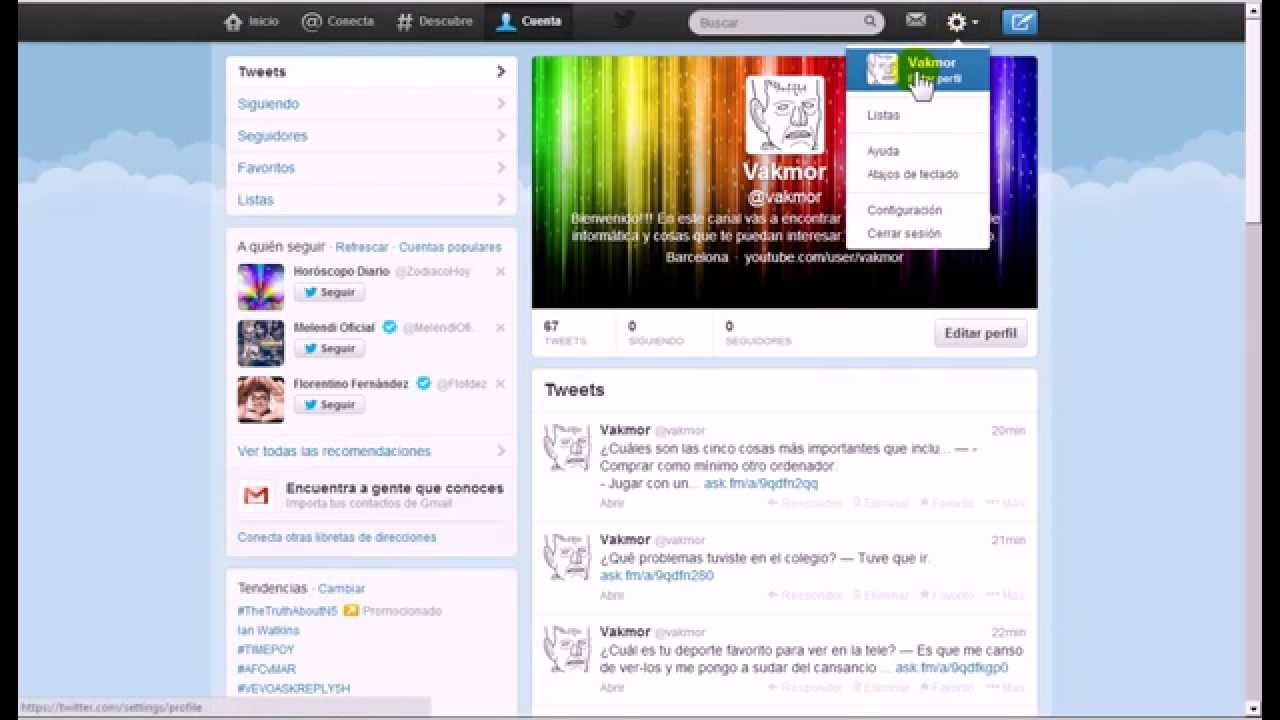Image resolution: width=1280 pixels, height=720 pixels.
Task: Click chevron next to Ver todas las recomendaciones
Action: [x=501, y=451]
